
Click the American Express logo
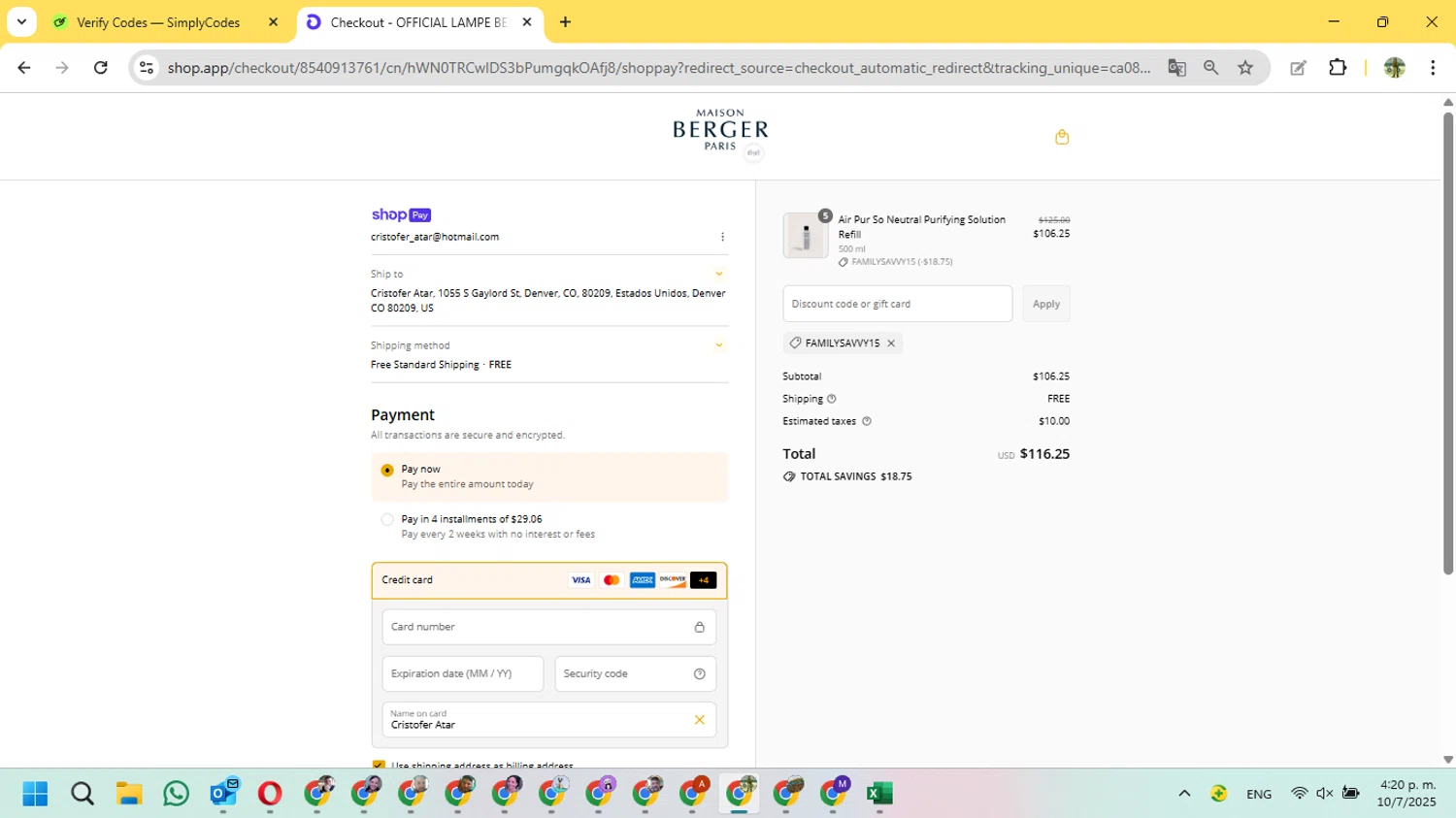point(643,580)
